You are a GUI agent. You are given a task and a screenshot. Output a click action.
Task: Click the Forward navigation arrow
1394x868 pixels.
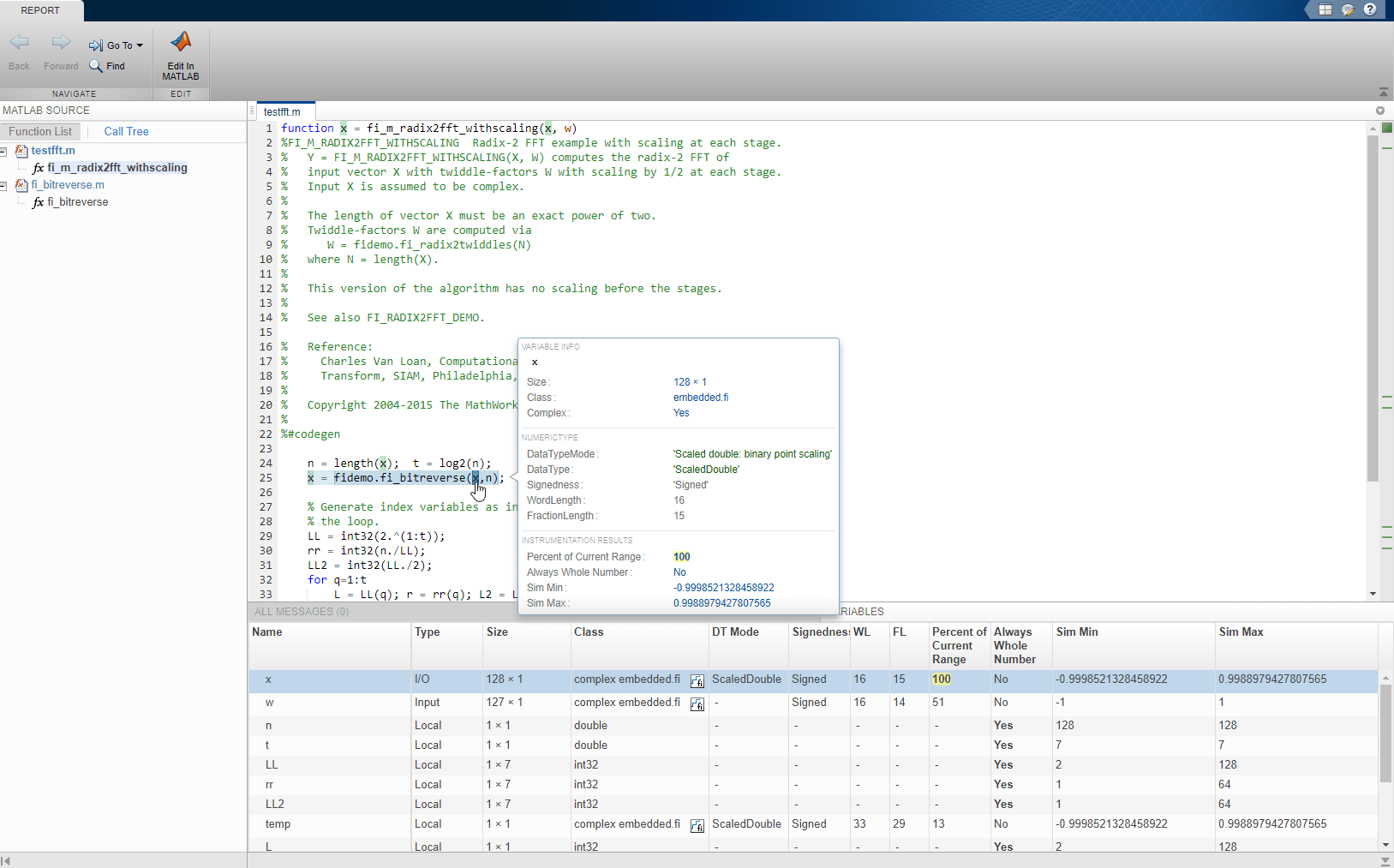coord(61,43)
